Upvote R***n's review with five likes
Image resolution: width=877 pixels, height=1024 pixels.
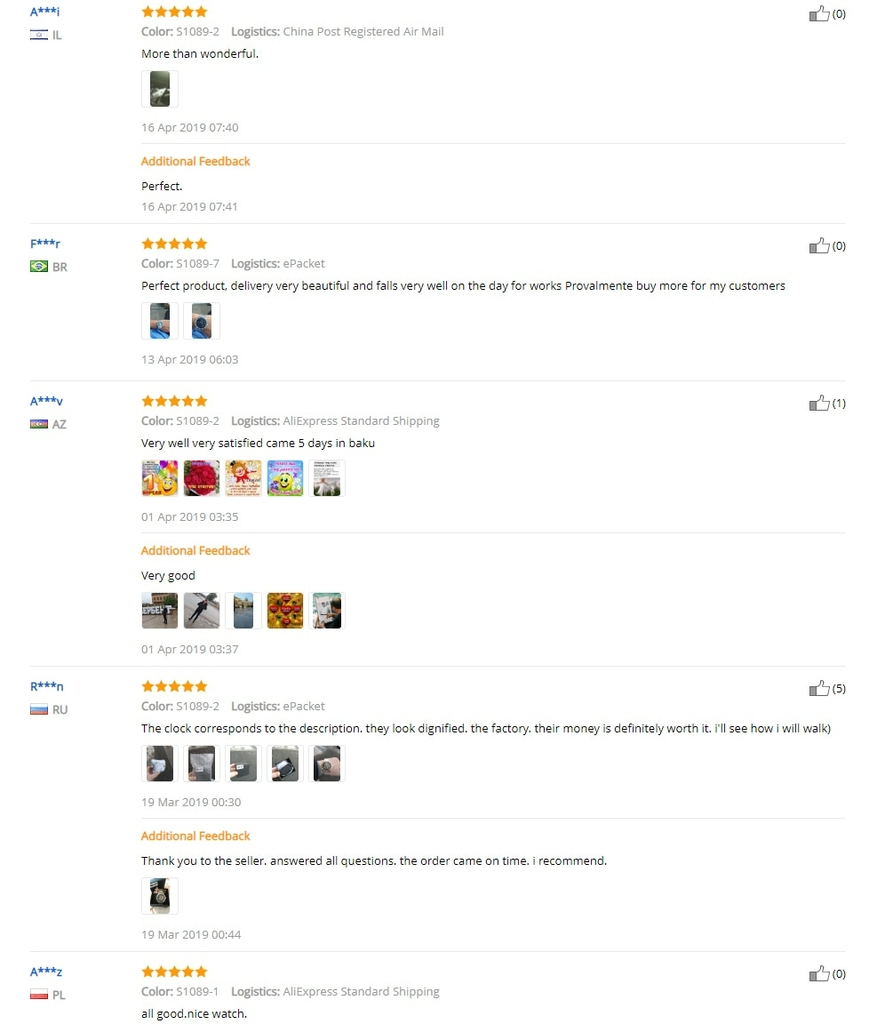(819, 688)
